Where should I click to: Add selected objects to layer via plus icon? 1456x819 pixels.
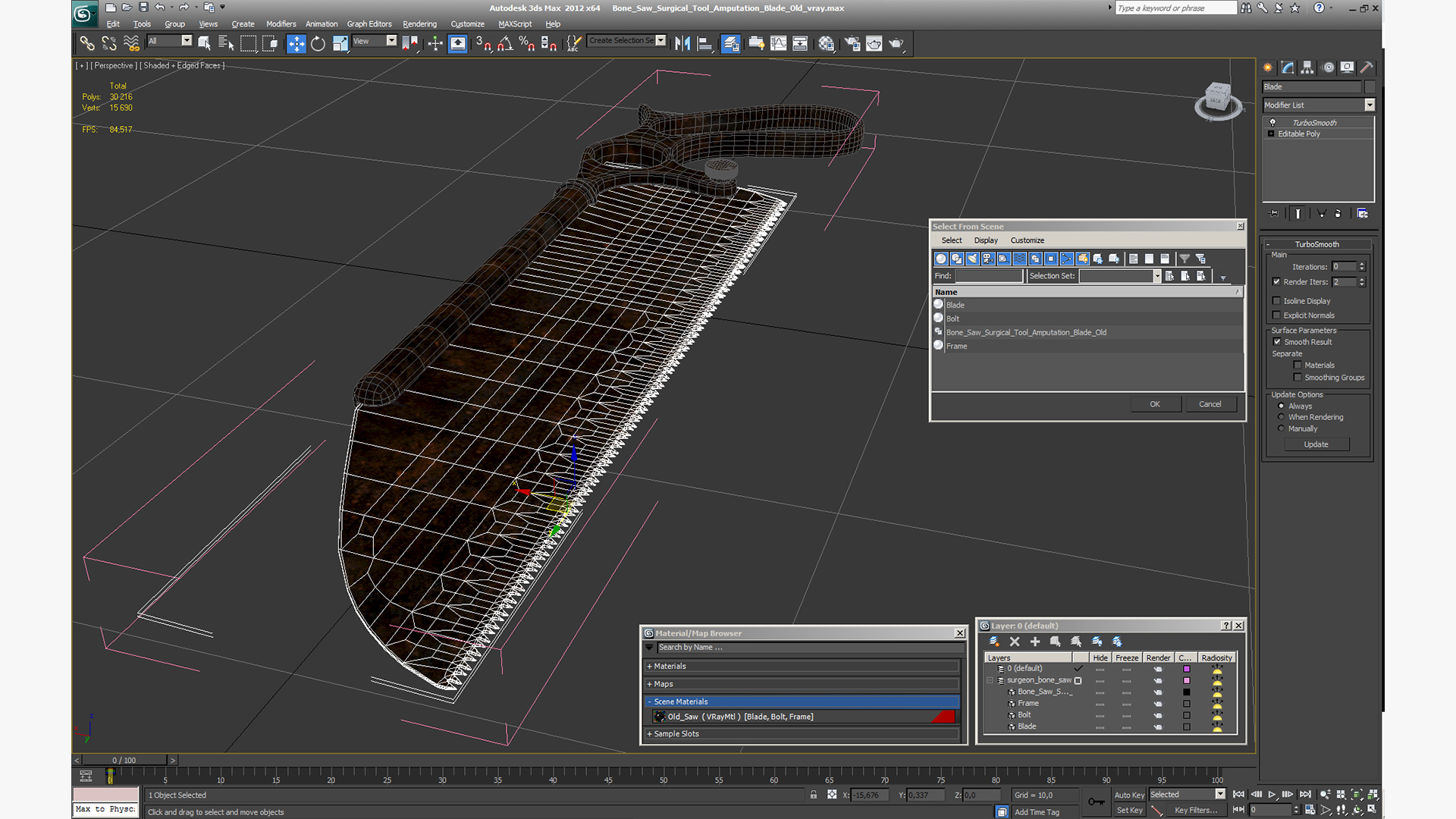tap(1035, 642)
